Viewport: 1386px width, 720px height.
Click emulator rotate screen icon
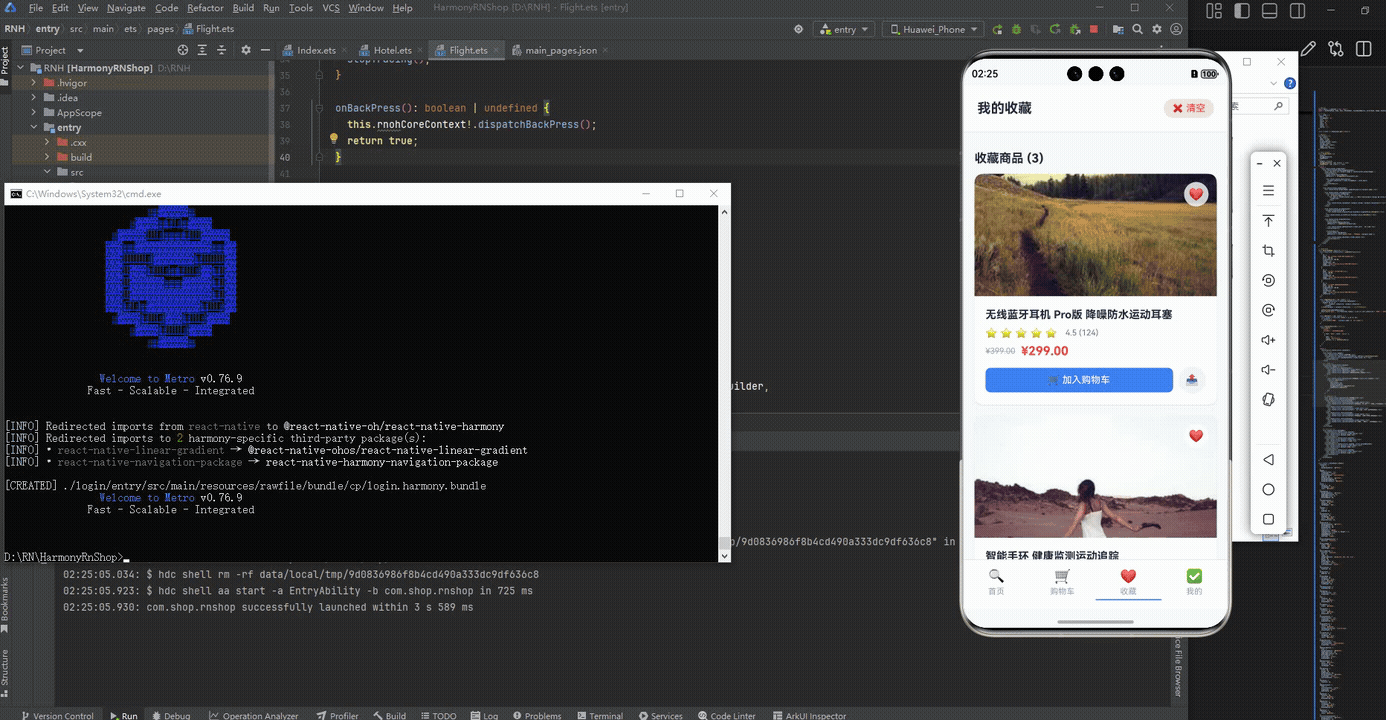coord(1268,400)
